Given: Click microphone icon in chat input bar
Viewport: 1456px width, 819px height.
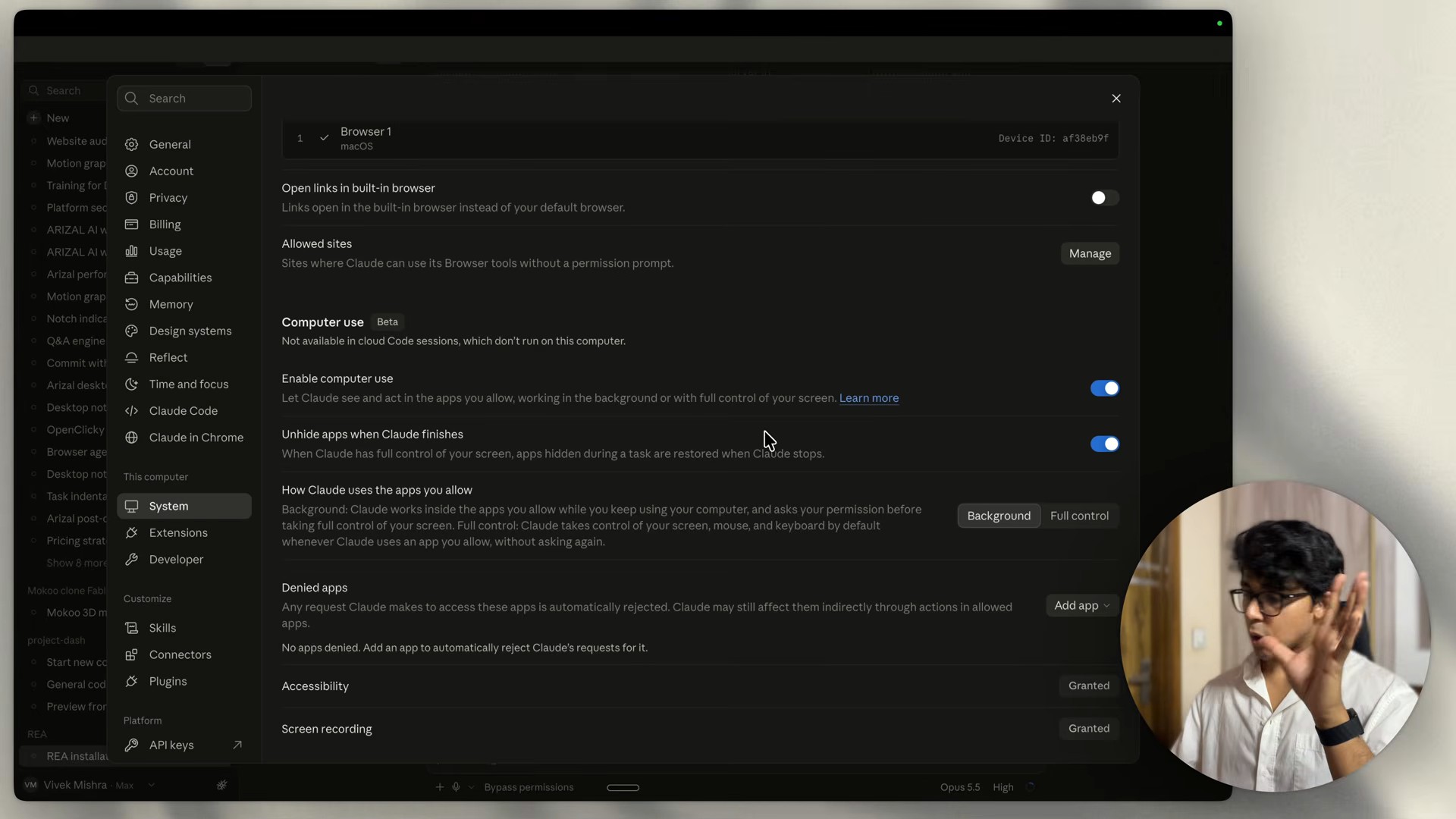Looking at the screenshot, I should point(456,787).
